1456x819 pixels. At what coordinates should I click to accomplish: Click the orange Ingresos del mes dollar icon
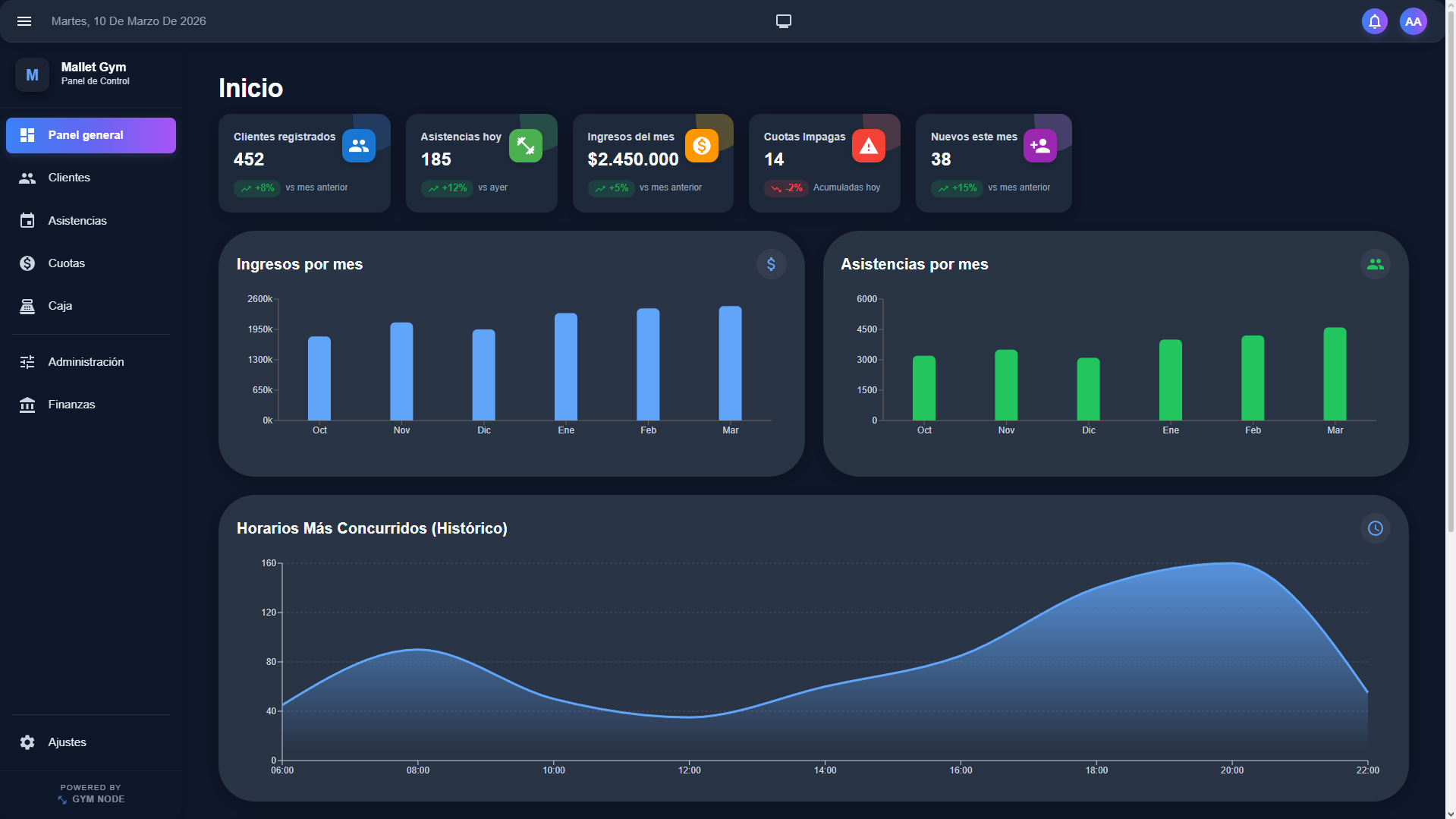[702, 146]
